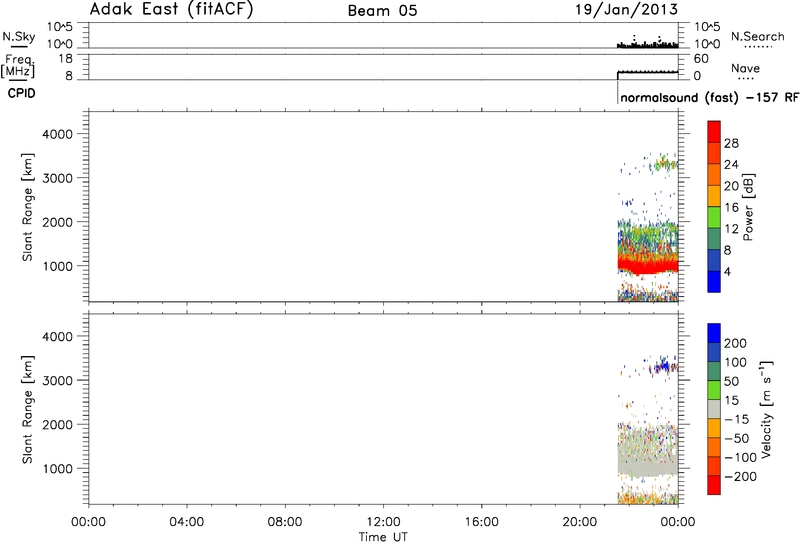The image size is (800, 543).
Task: Click the 'Beam 05' label
Action: point(382,11)
